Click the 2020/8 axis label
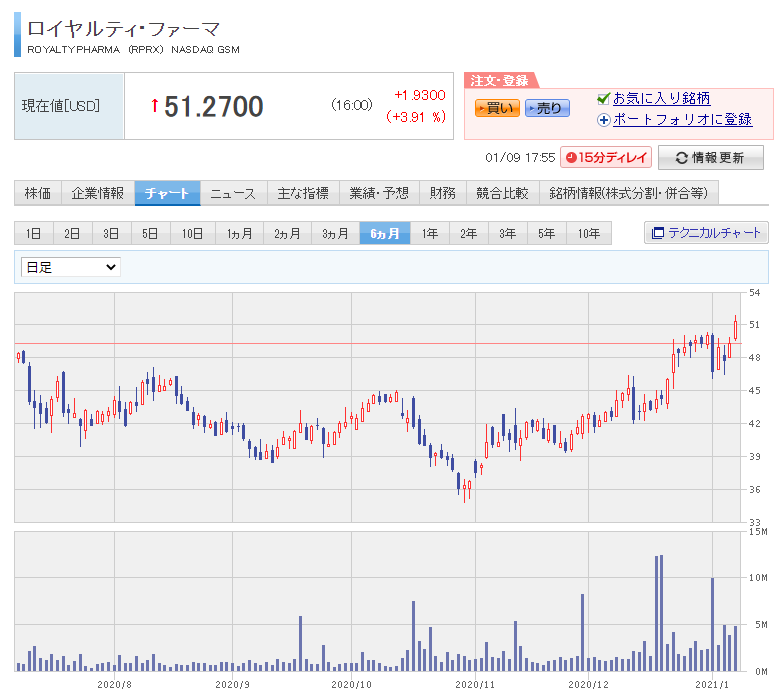 (x=114, y=685)
